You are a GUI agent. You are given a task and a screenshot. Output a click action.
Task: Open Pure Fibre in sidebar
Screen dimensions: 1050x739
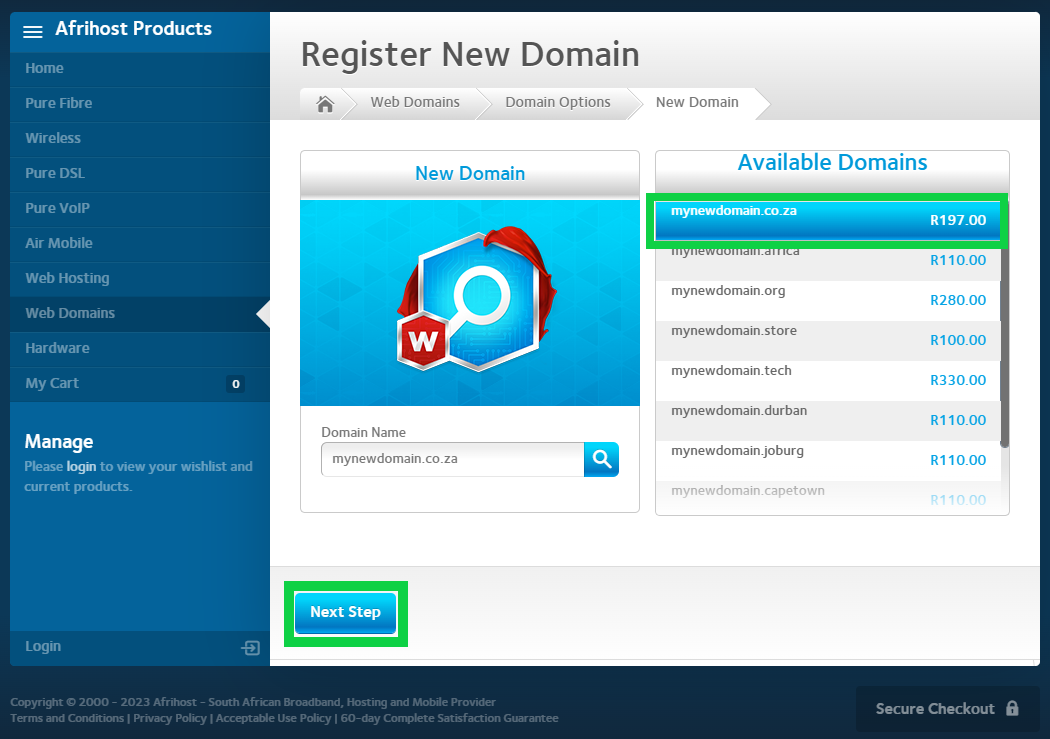(x=59, y=103)
